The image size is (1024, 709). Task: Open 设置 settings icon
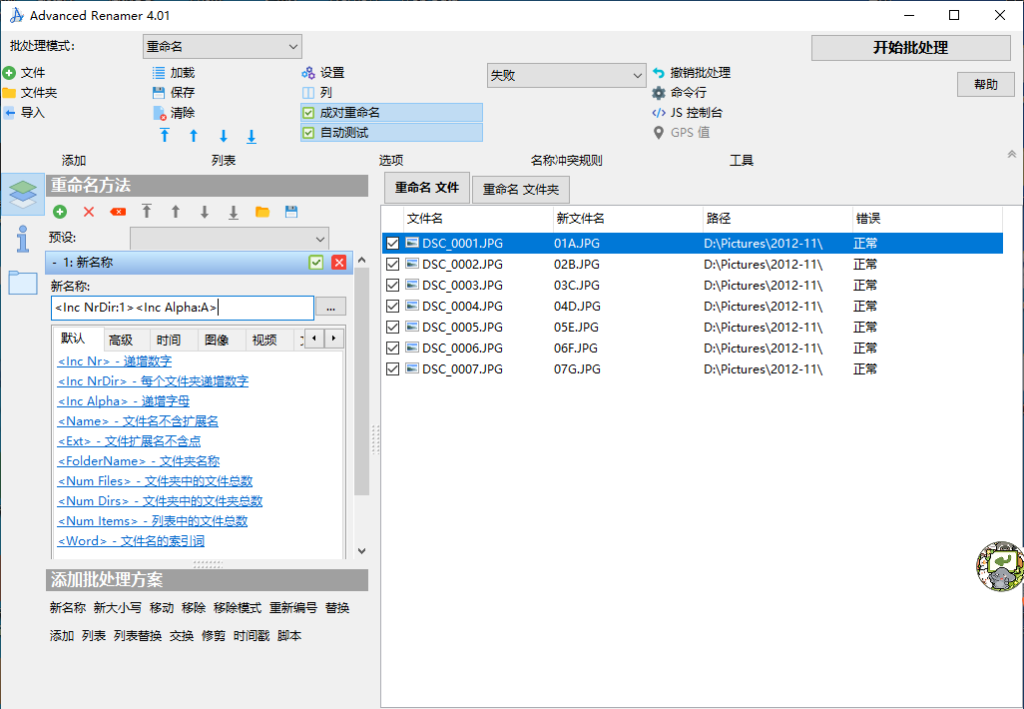coord(308,73)
